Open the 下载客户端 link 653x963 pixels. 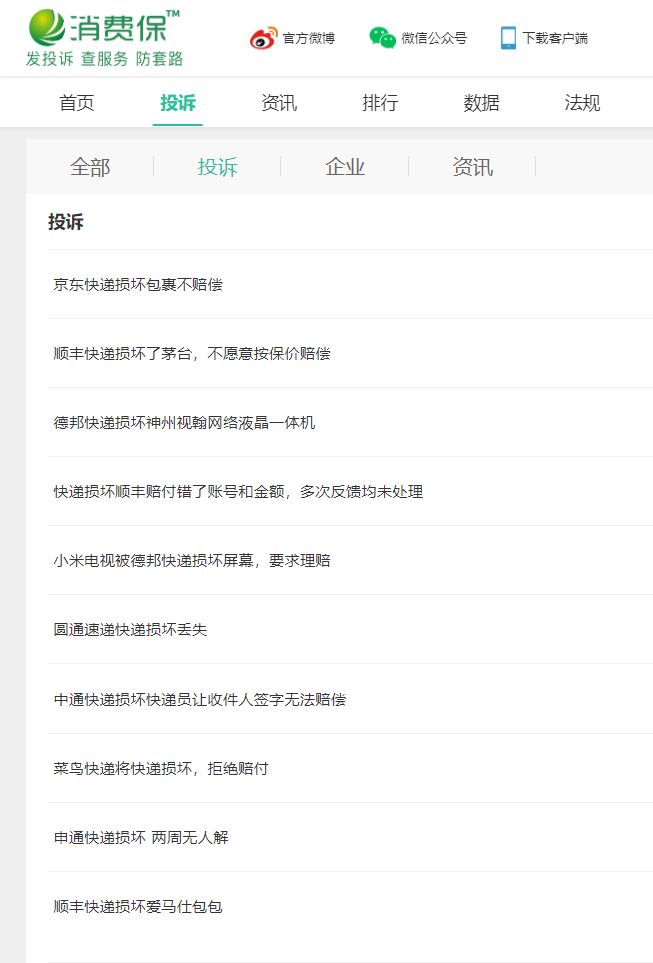(x=555, y=38)
